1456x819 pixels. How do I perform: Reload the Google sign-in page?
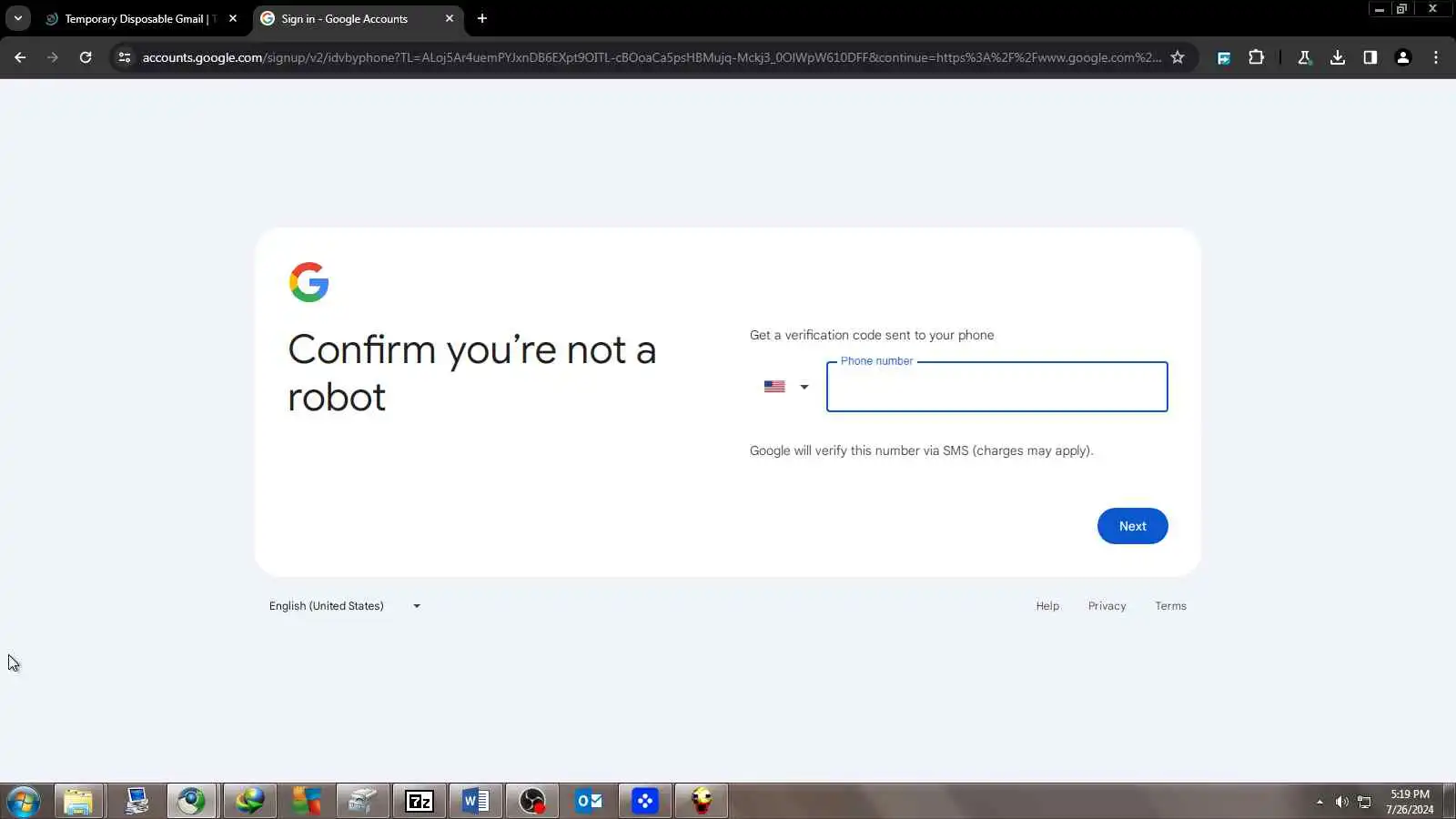click(86, 57)
